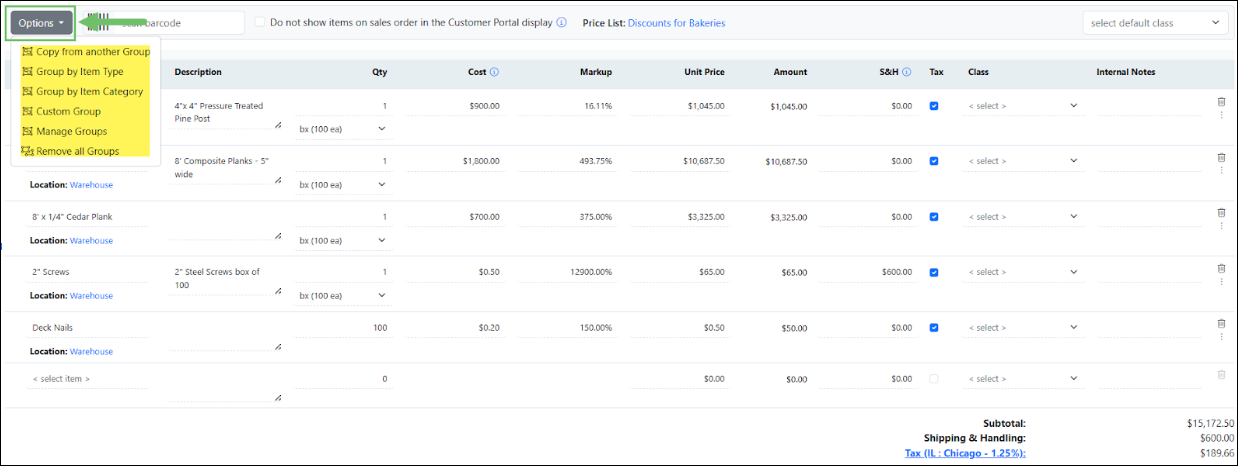1238x466 pixels.
Task: Open Class select for Deck Nails row
Action: tap(1023, 328)
